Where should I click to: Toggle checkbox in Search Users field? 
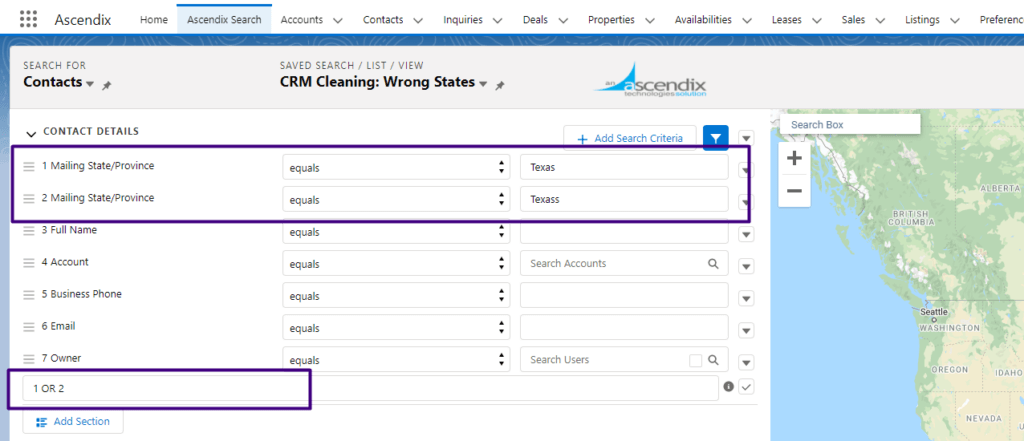[695, 360]
